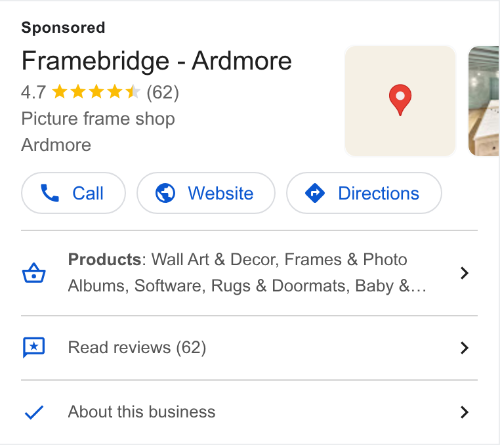Screen dimensions: 500x445
Task: Click the red map pin marker
Action: (x=400, y=100)
